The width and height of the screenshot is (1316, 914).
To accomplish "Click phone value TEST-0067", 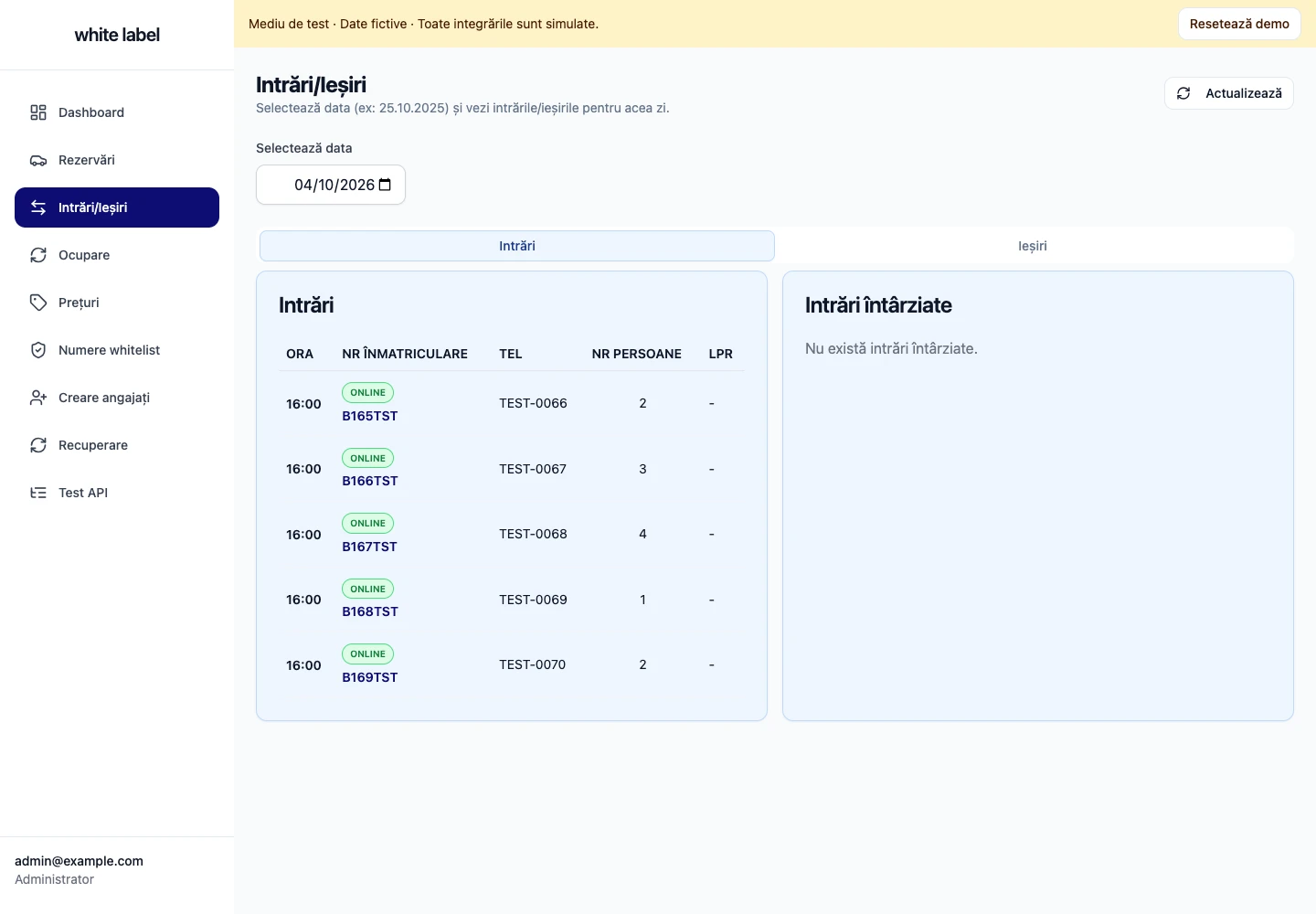I will pos(533,469).
